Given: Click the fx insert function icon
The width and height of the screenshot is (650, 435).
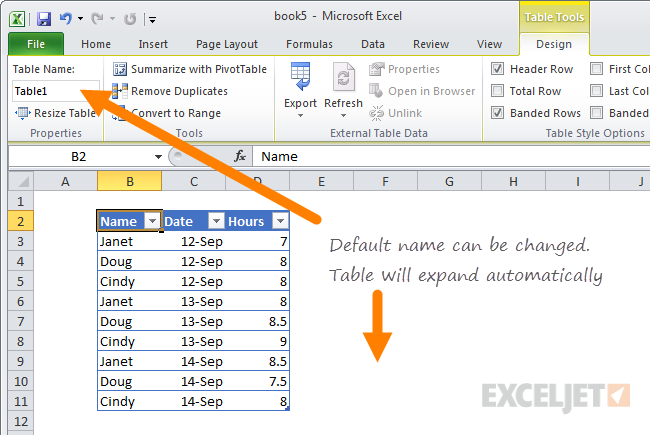Looking at the screenshot, I should point(240,156).
